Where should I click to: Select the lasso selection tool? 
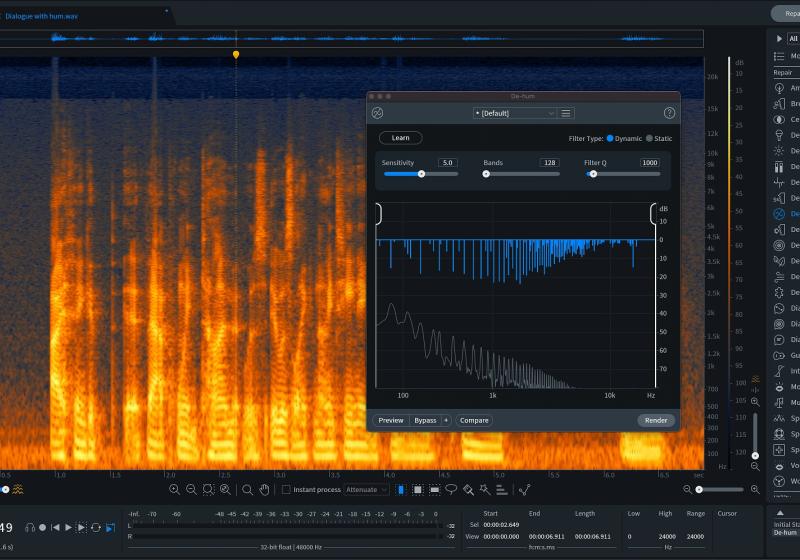(x=451, y=490)
